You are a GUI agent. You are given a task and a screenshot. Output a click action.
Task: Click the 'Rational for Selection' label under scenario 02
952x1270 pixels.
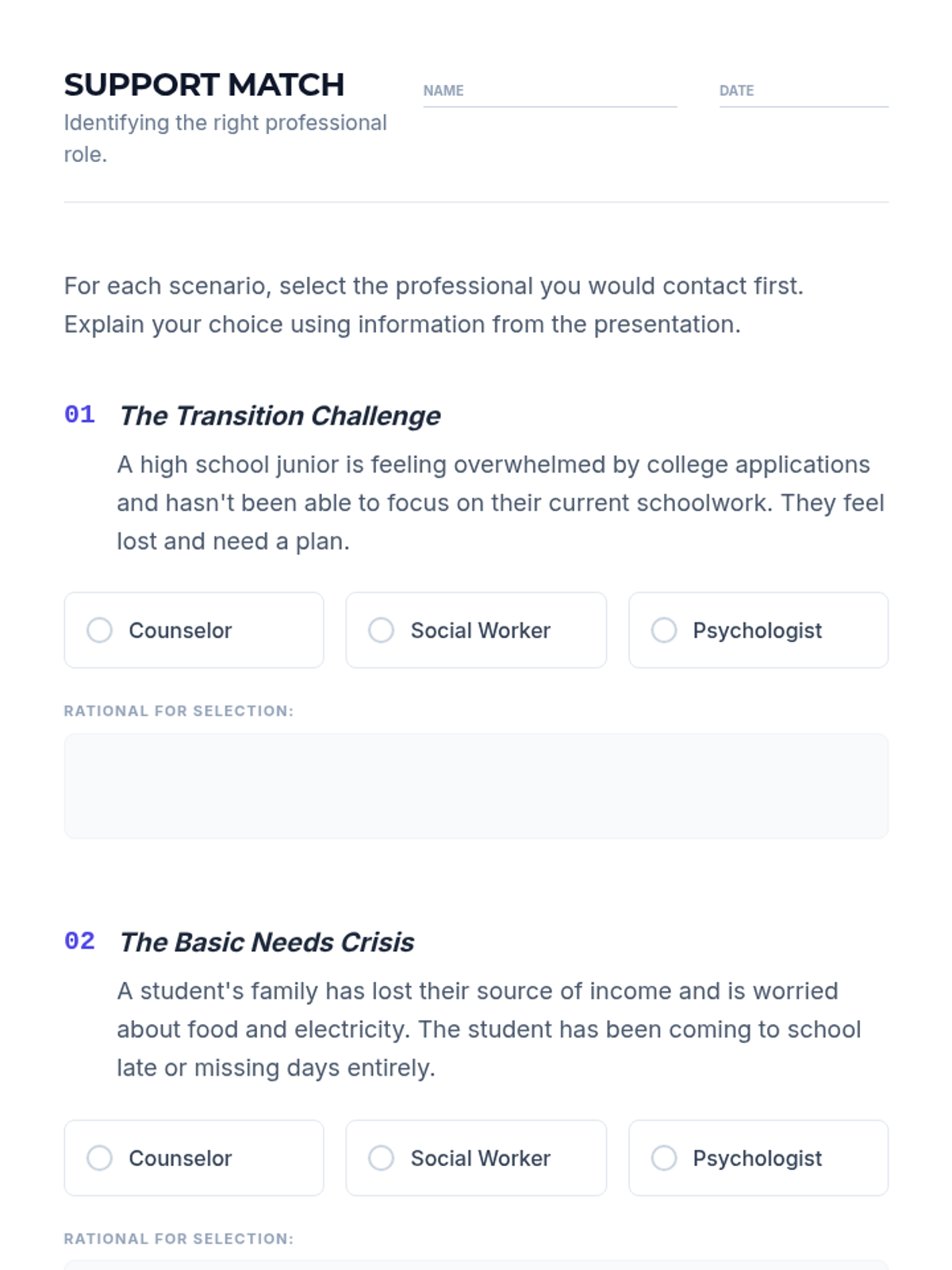click(x=178, y=1239)
